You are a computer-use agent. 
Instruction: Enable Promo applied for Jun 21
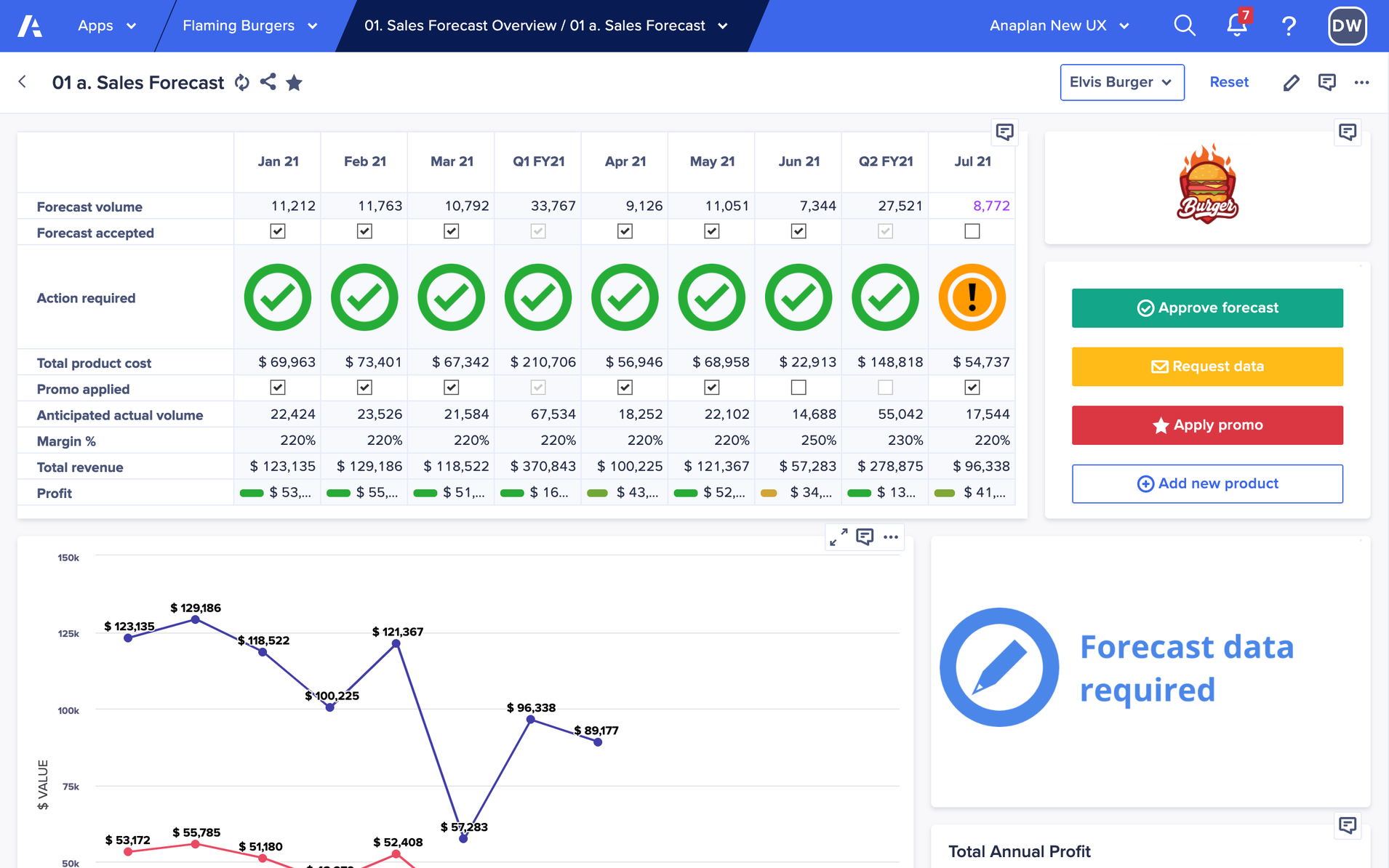pos(798,387)
